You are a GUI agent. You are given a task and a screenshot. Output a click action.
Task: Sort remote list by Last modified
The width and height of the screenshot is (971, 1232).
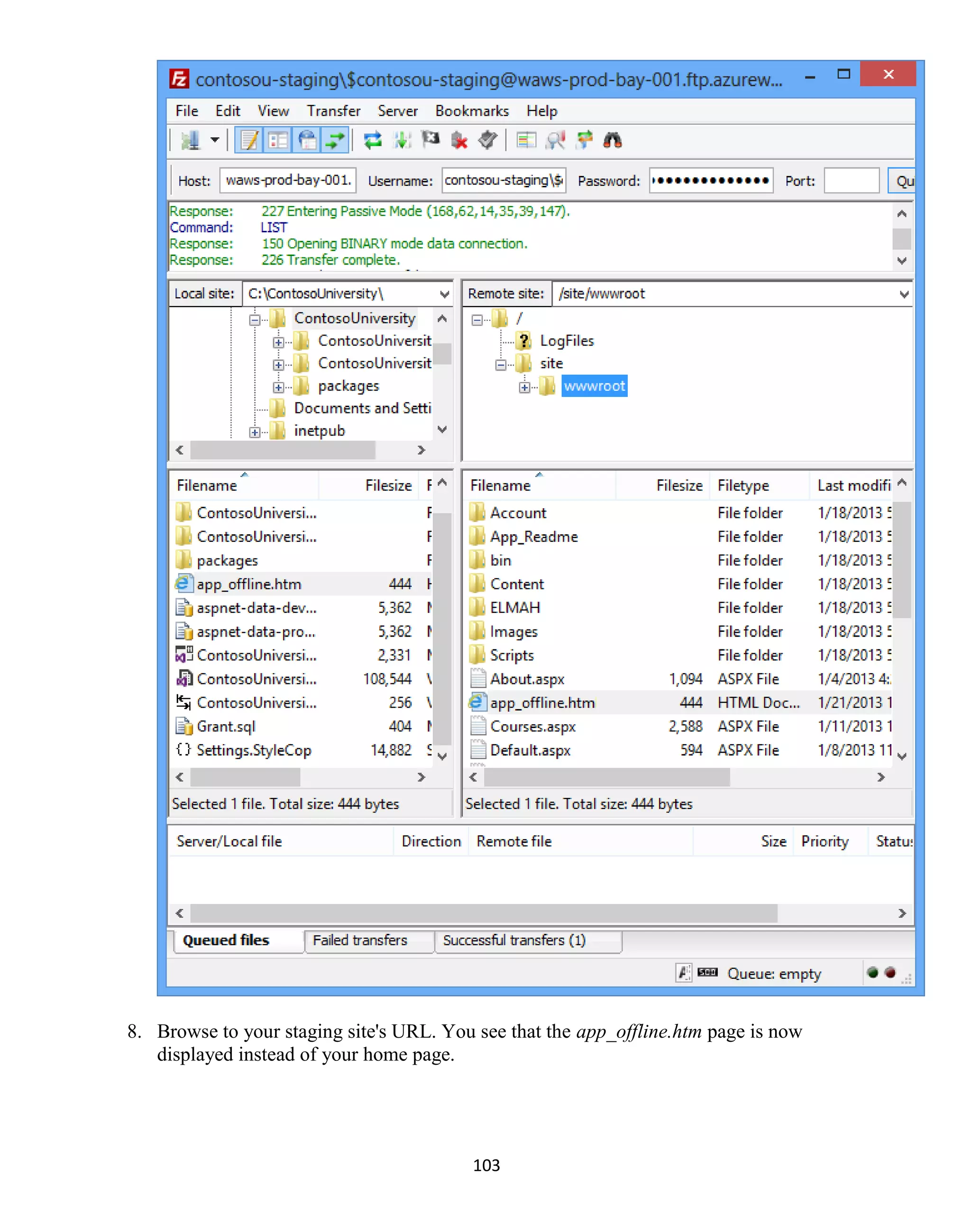pos(851,486)
